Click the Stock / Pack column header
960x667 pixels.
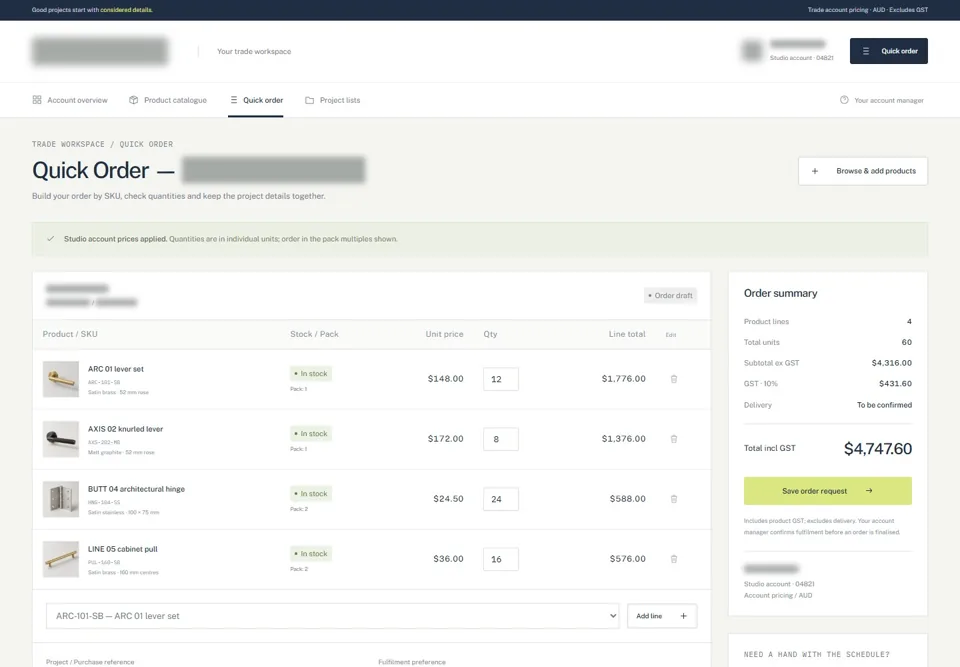click(x=314, y=334)
